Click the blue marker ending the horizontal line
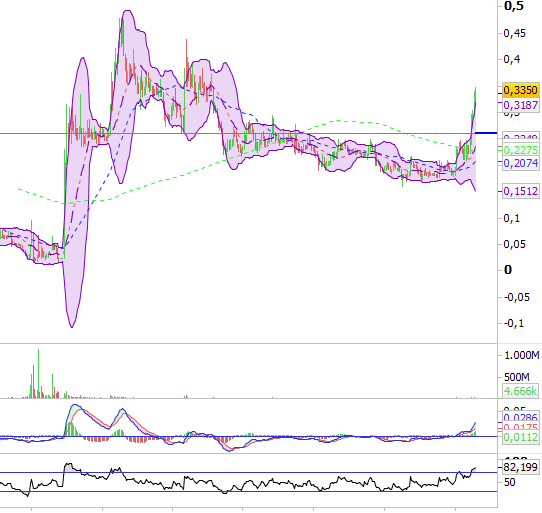The width and height of the screenshot is (542, 513). 486,133
